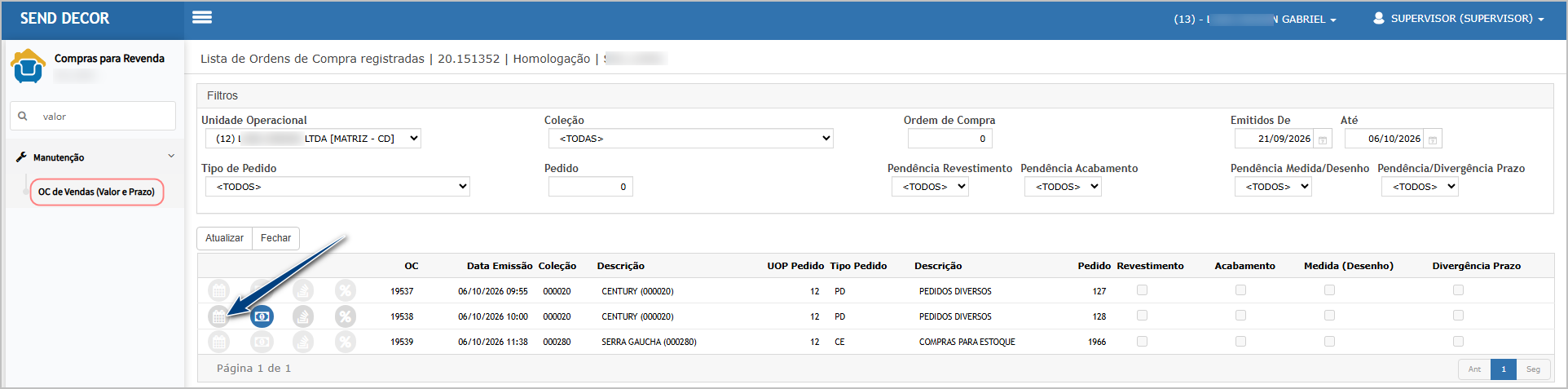Click the Fechar button

coord(275,238)
